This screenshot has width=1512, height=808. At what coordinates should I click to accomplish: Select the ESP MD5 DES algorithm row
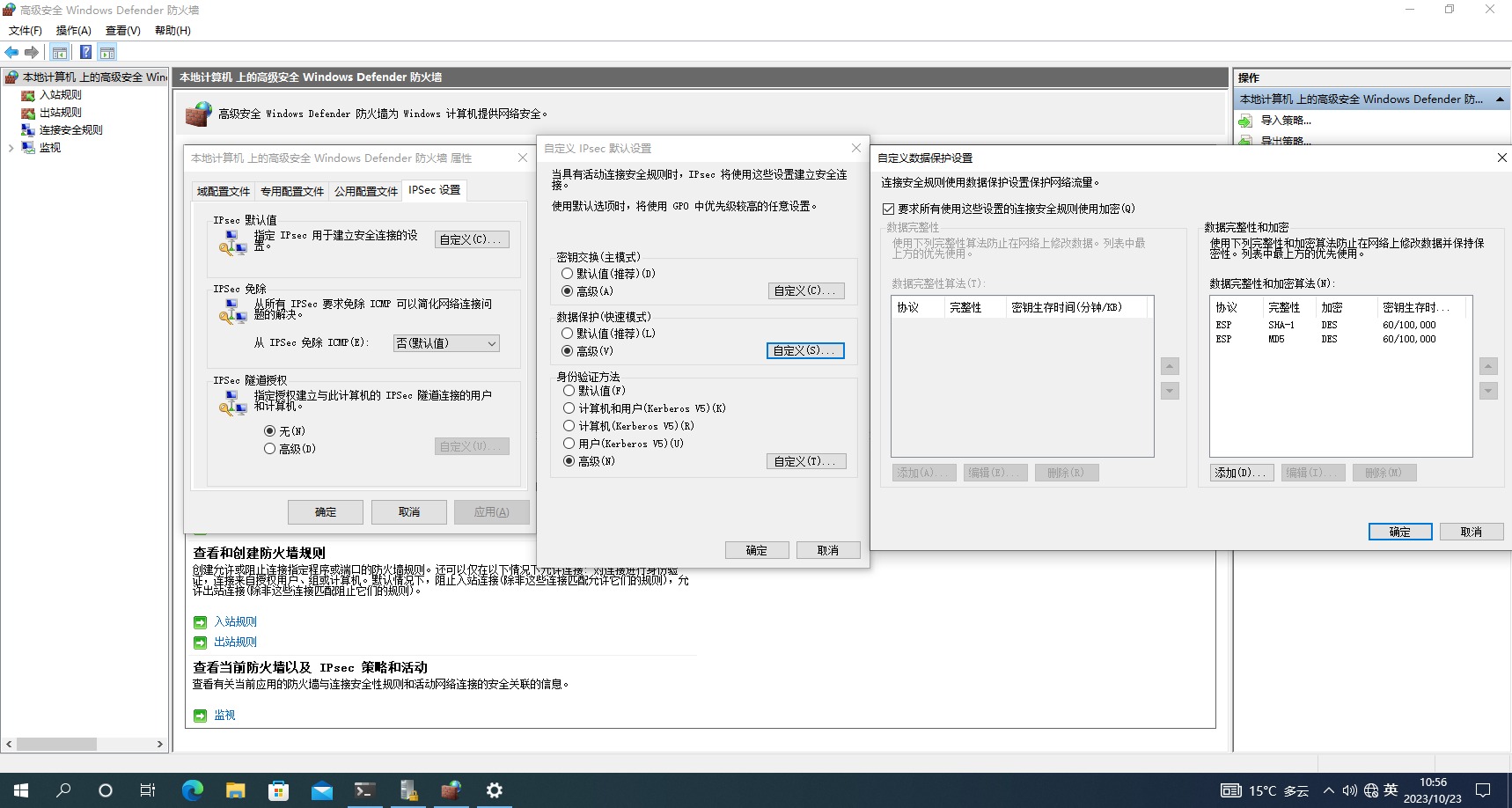[1339, 339]
